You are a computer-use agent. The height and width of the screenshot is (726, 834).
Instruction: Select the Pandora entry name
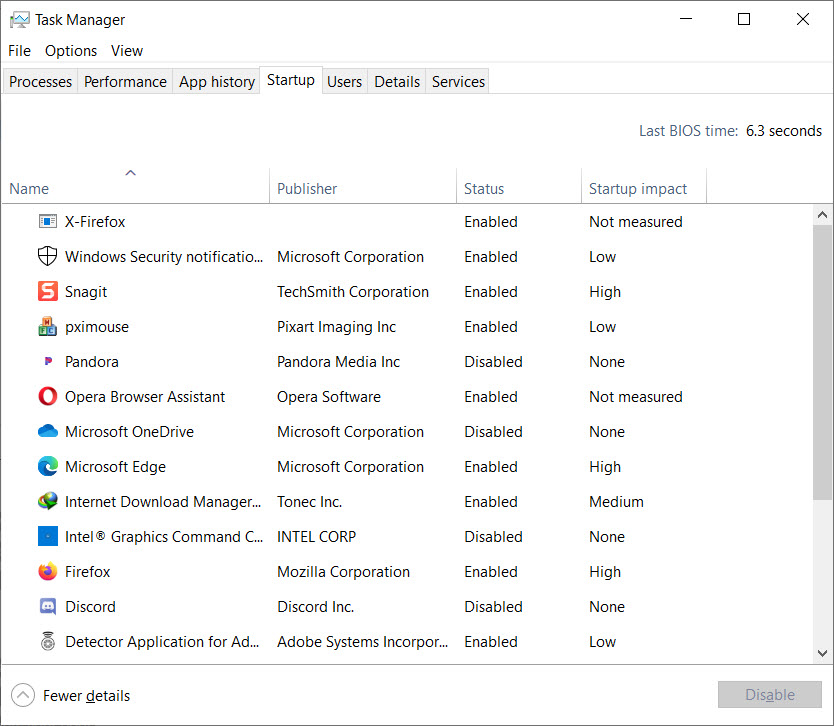coord(91,362)
